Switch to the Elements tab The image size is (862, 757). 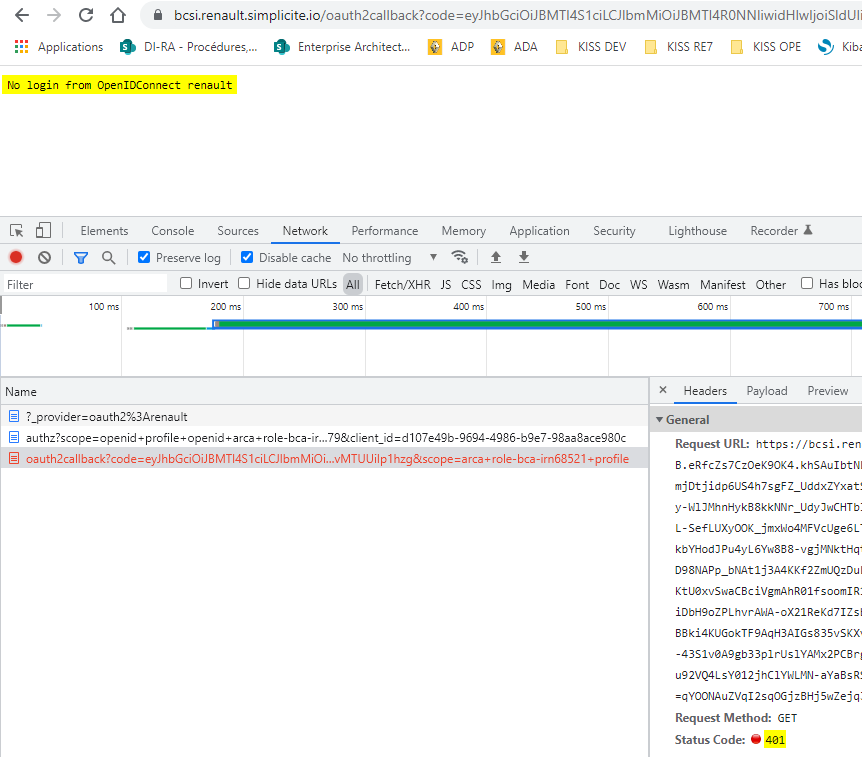point(104,231)
